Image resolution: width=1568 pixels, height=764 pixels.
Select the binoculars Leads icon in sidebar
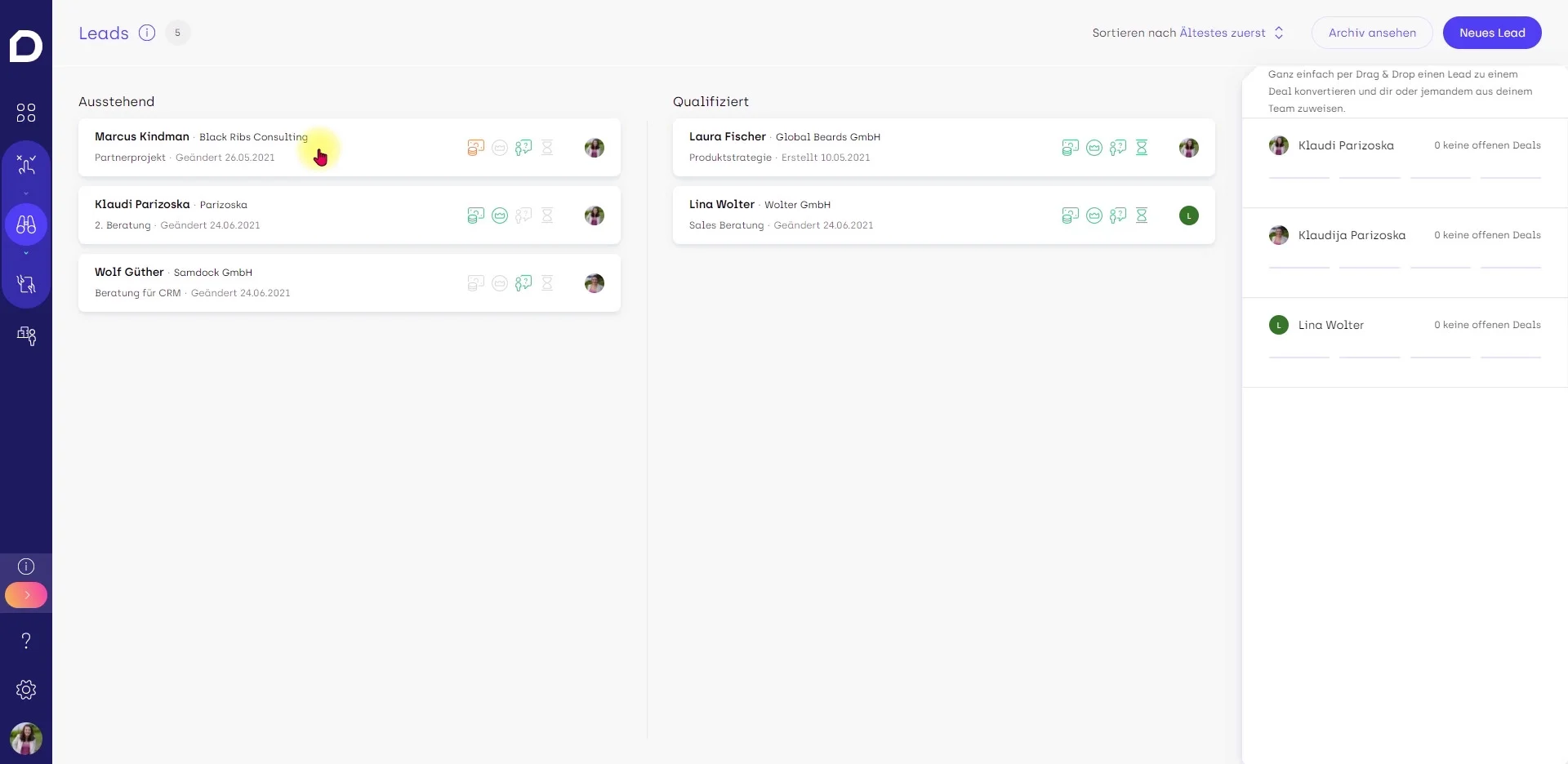click(x=26, y=224)
